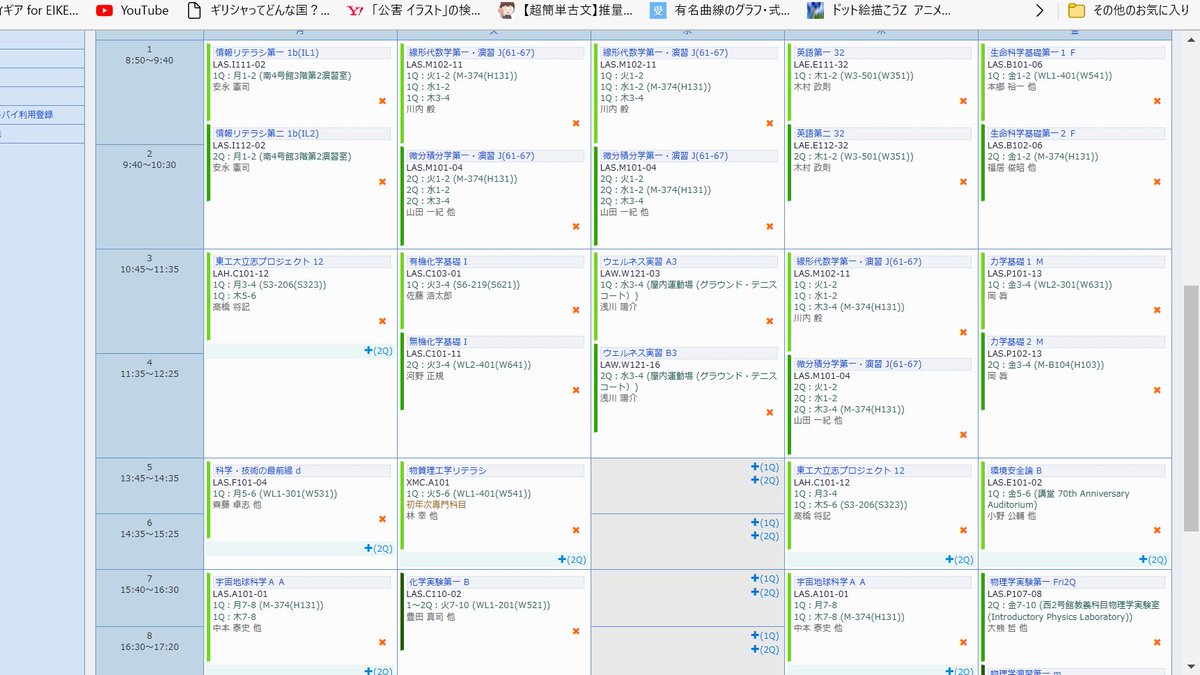
Task: Select period 2 cell 9:40~10:30
Action: tap(150, 196)
